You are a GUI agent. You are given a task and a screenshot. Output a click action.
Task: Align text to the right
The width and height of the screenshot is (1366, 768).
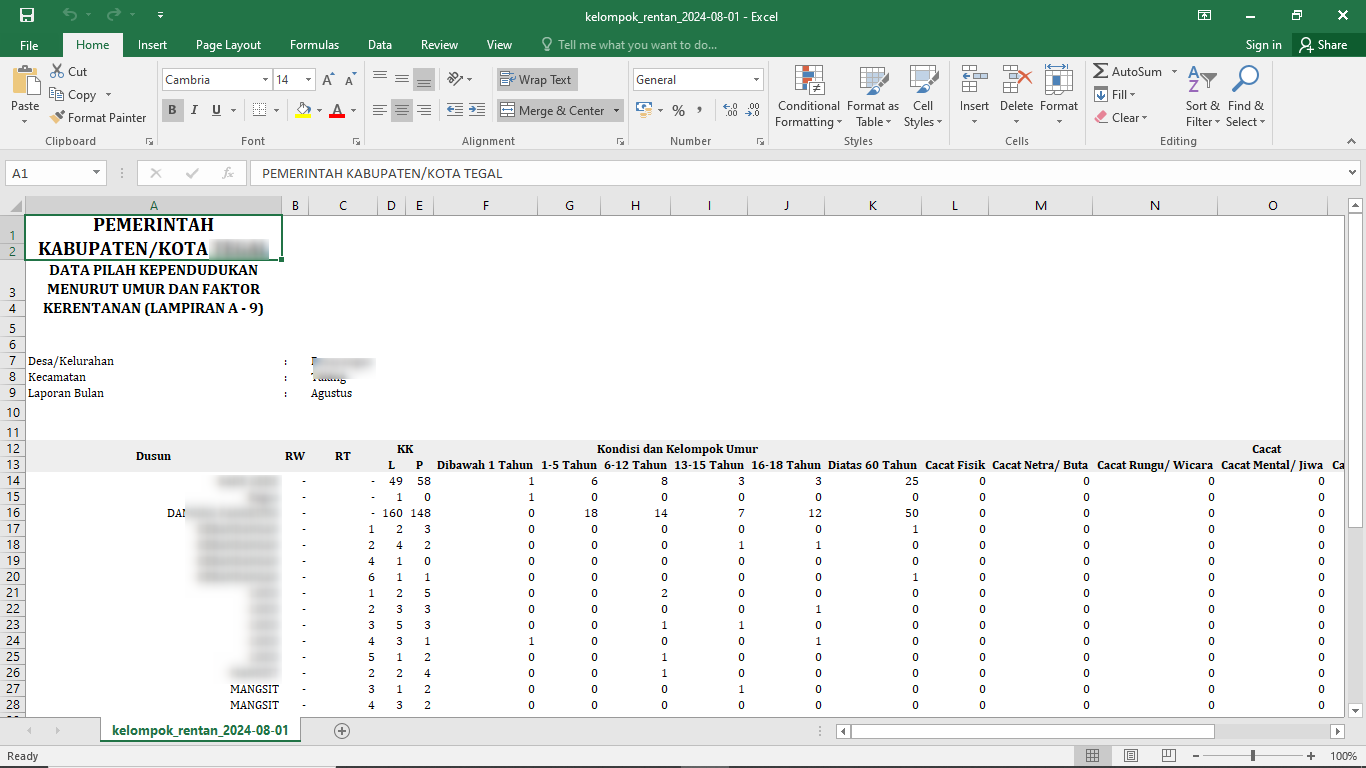click(424, 110)
